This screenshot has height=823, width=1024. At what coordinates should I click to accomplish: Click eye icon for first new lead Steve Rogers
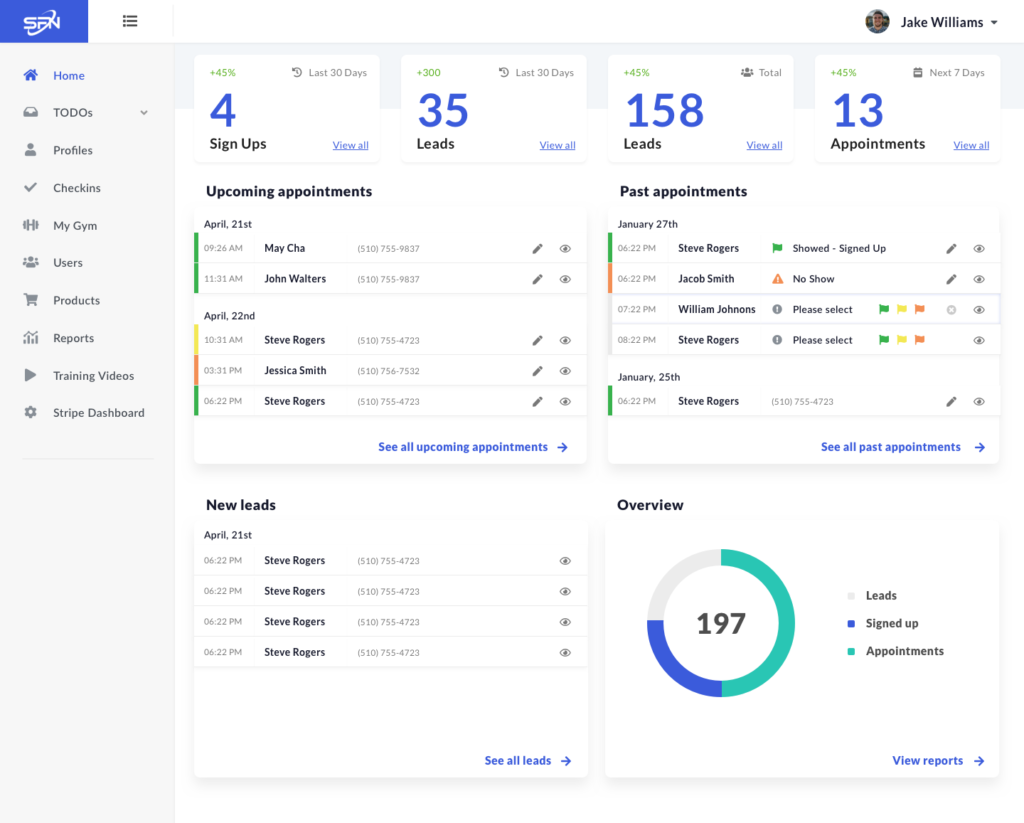coord(566,561)
